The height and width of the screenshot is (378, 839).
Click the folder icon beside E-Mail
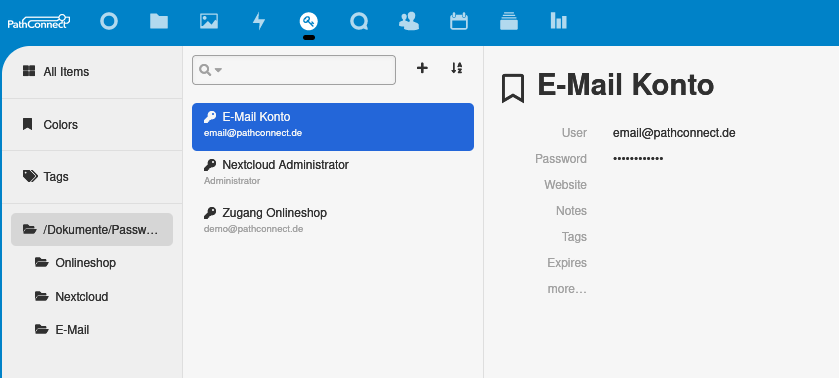41,329
